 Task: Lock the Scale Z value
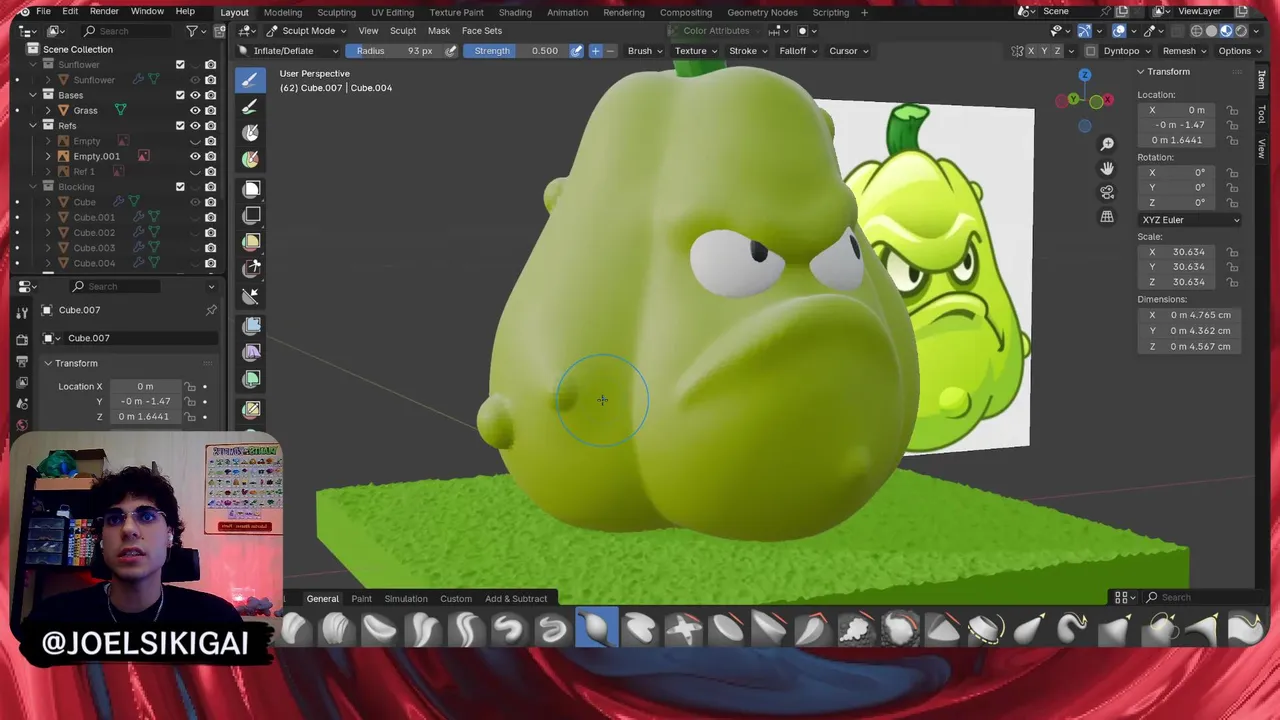pos(1232,282)
